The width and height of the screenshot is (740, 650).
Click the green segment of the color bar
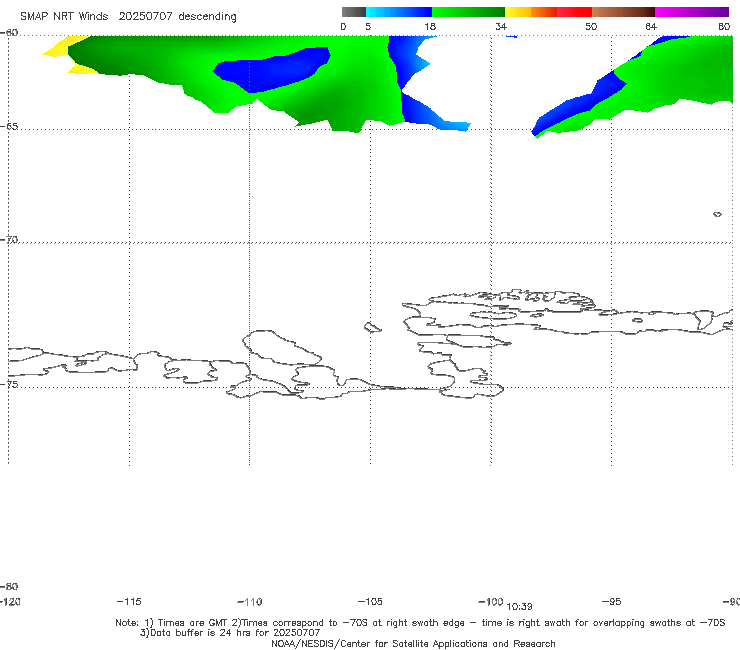[x=468, y=12]
